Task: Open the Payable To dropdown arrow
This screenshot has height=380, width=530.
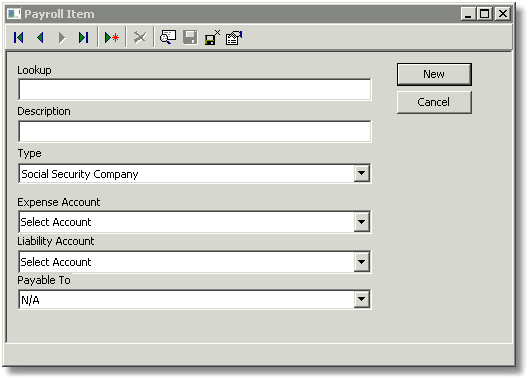Action: coord(361,299)
